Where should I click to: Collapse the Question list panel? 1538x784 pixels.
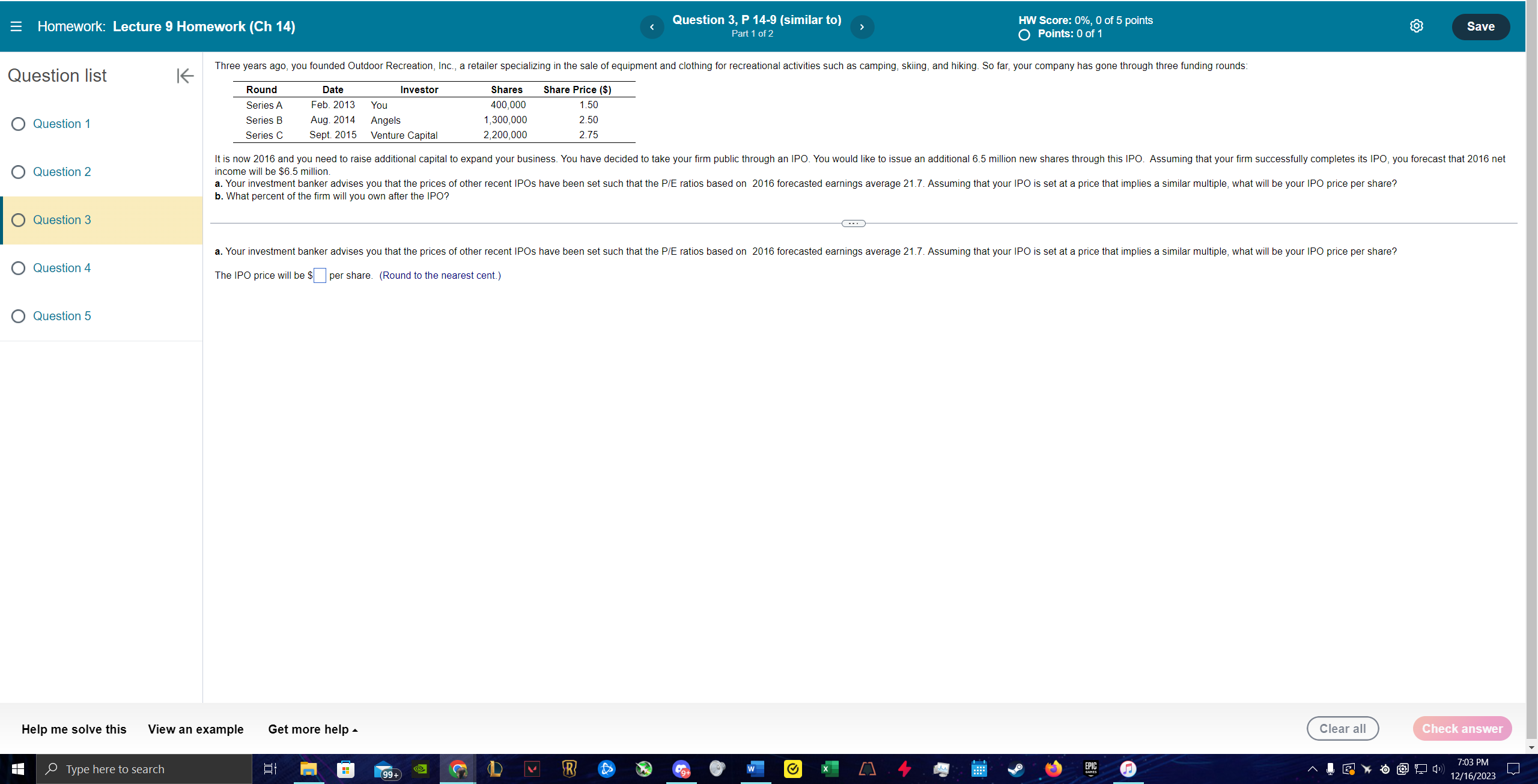[184, 75]
